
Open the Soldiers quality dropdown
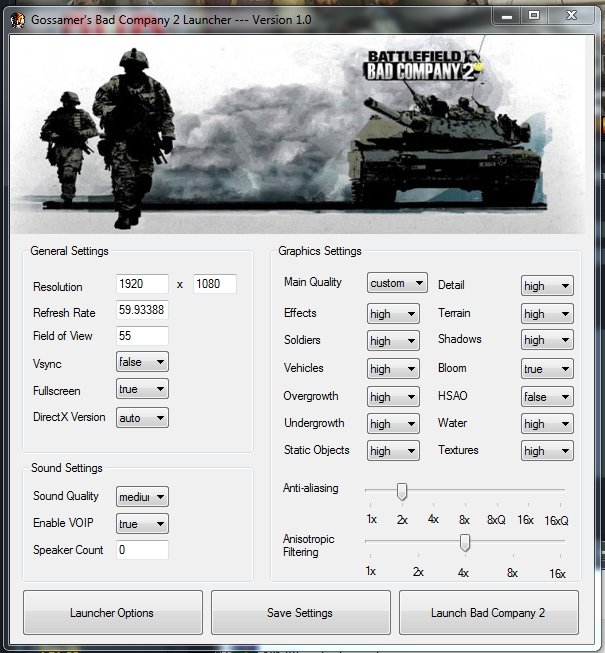(x=393, y=341)
